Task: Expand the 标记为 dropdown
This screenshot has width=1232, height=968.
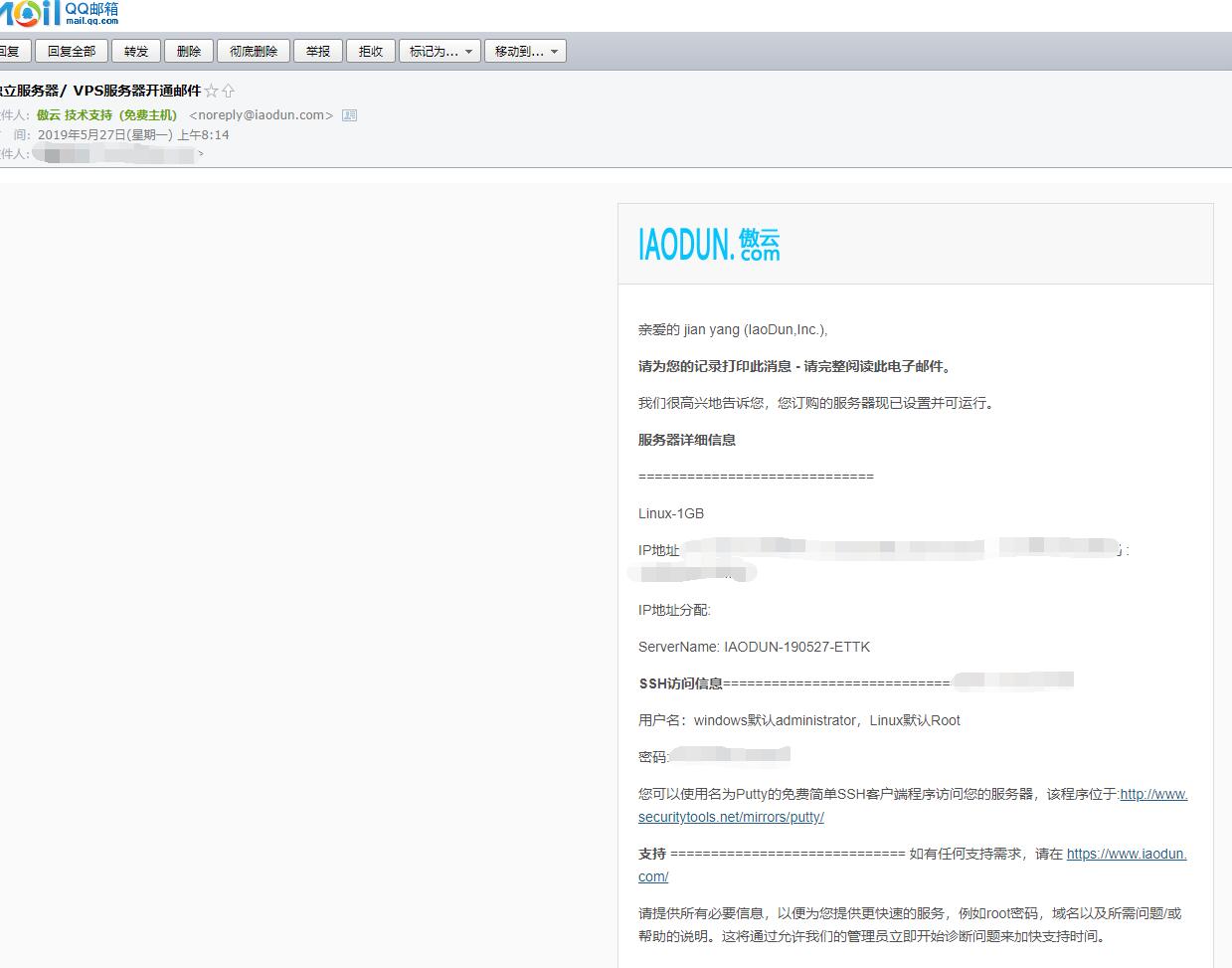Action: (440, 51)
